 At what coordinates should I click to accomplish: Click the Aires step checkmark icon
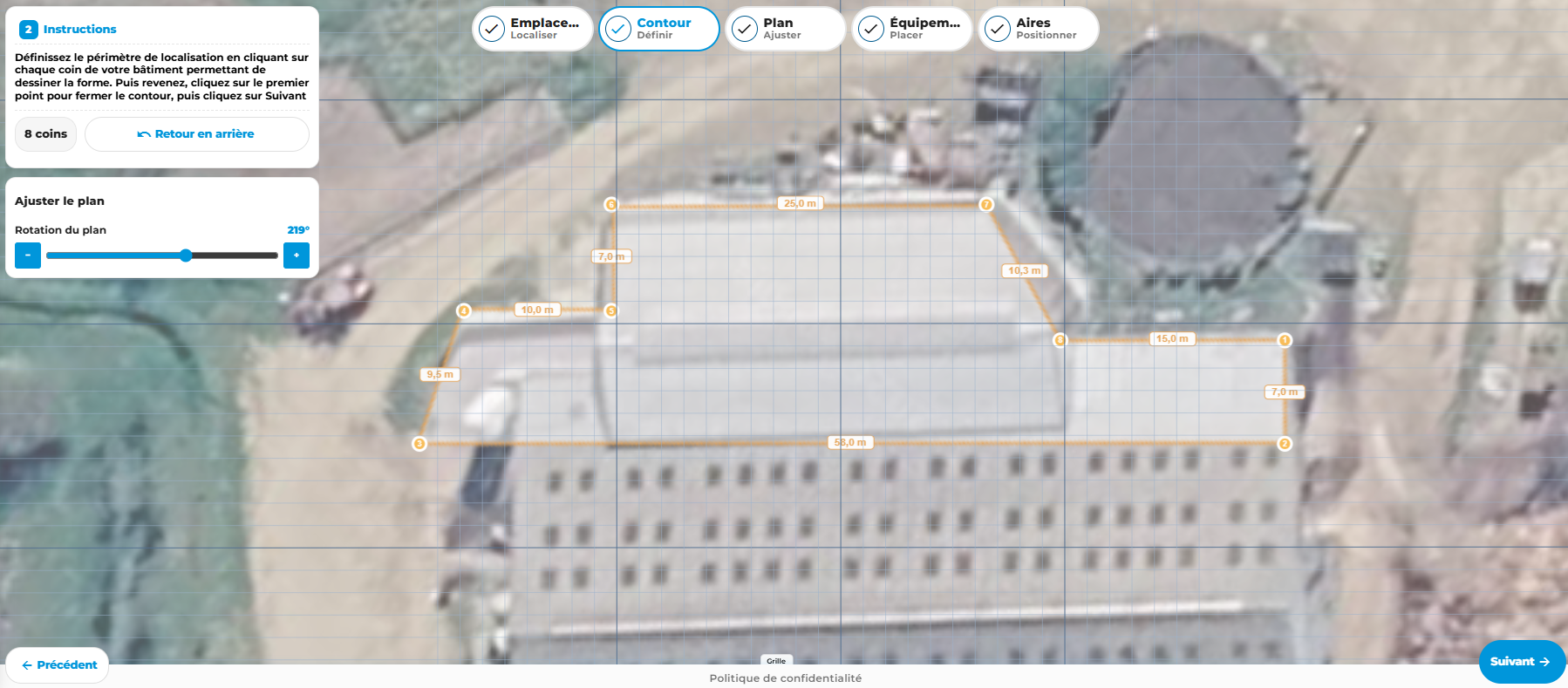tap(998, 29)
